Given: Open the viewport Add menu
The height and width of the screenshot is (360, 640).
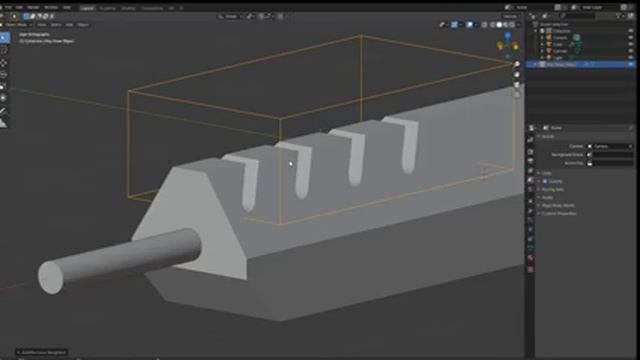Looking at the screenshot, I should (x=69, y=25).
